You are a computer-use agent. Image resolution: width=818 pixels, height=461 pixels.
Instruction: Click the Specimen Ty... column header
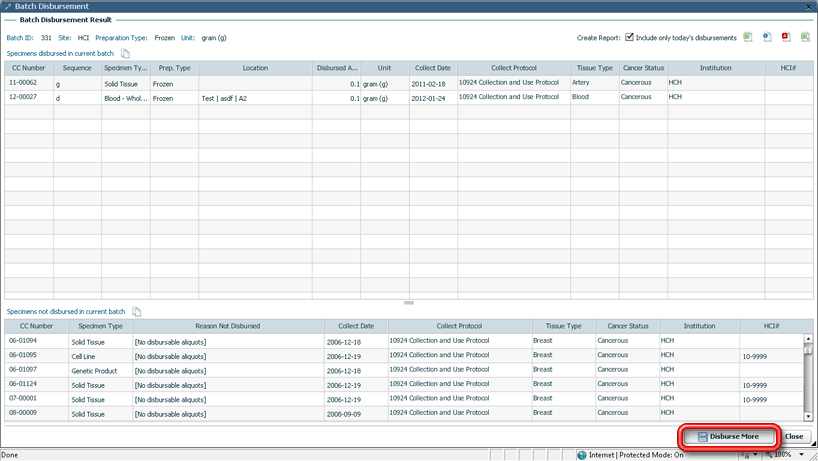coord(126,68)
